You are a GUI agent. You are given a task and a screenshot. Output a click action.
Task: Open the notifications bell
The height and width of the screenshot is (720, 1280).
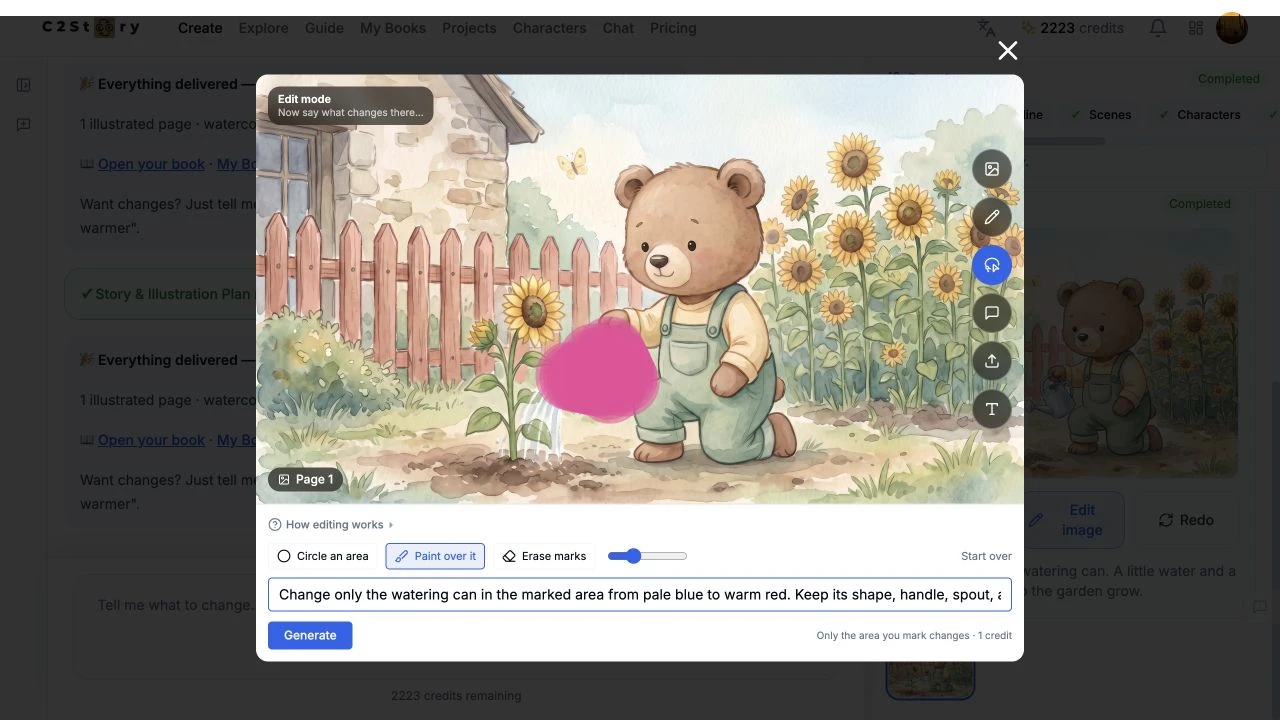(x=1158, y=28)
